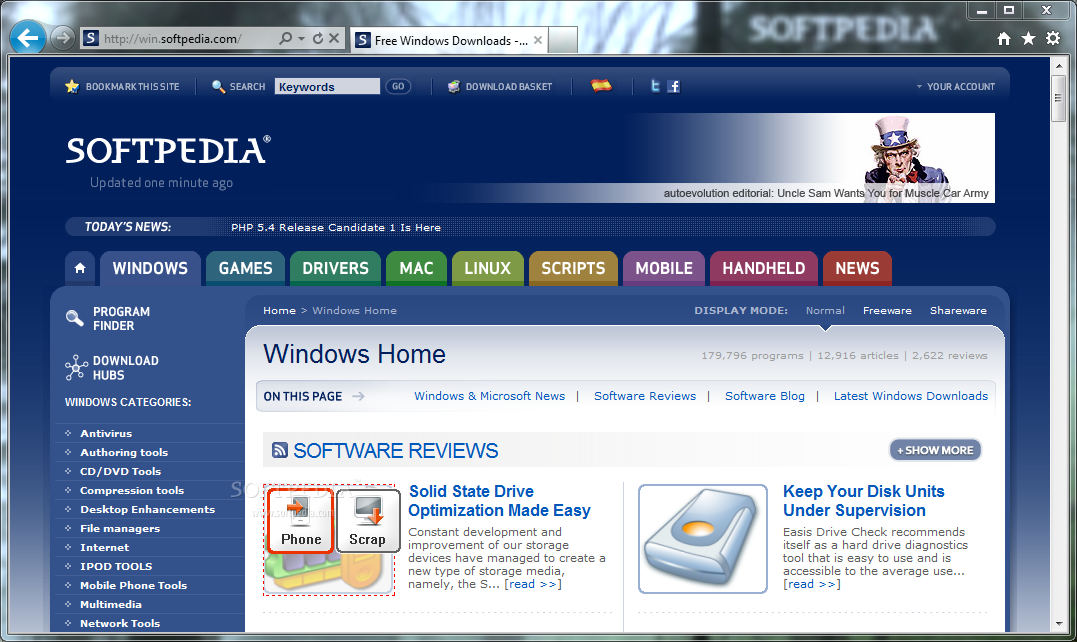Open Solid State Drive Optimization article
Image resolution: width=1077 pixels, height=642 pixels.
499,501
